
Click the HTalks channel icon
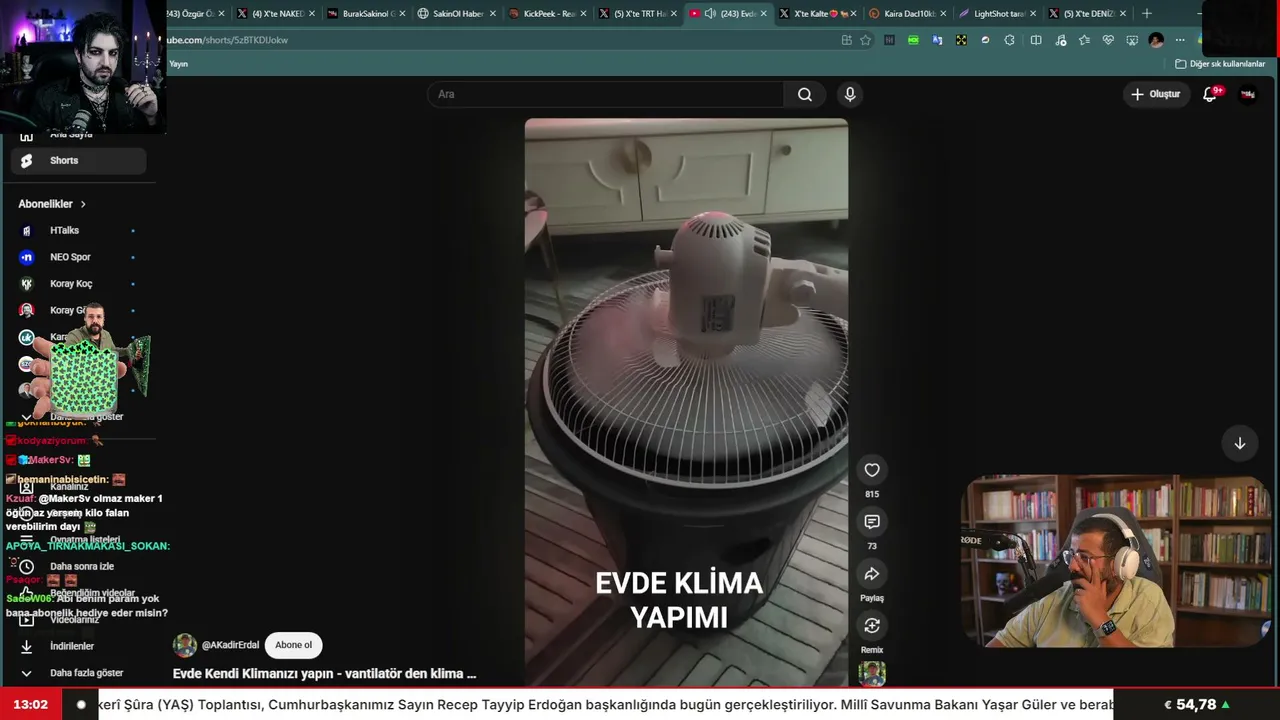(x=27, y=230)
